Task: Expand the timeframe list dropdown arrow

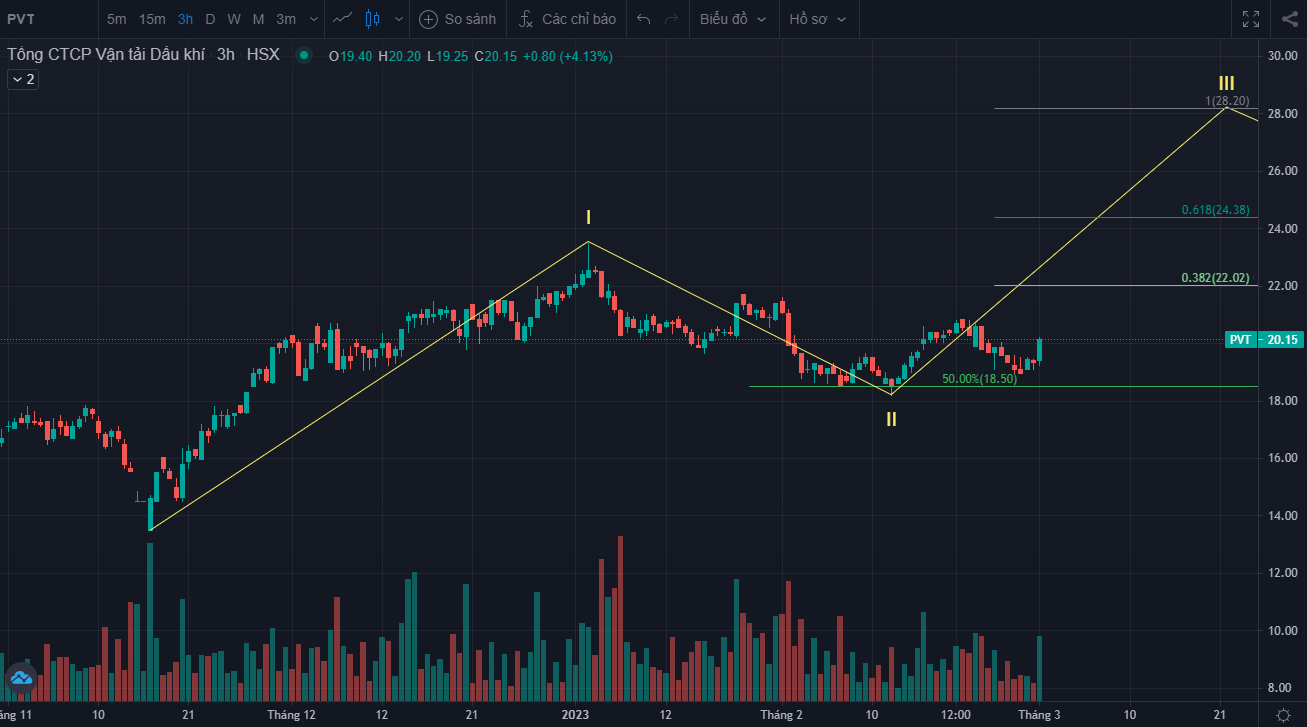Action: coord(314,19)
